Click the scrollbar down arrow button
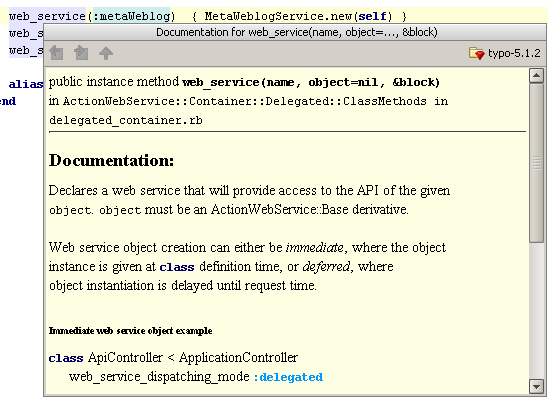This screenshot has height=399, width=548. (x=536, y=386)
